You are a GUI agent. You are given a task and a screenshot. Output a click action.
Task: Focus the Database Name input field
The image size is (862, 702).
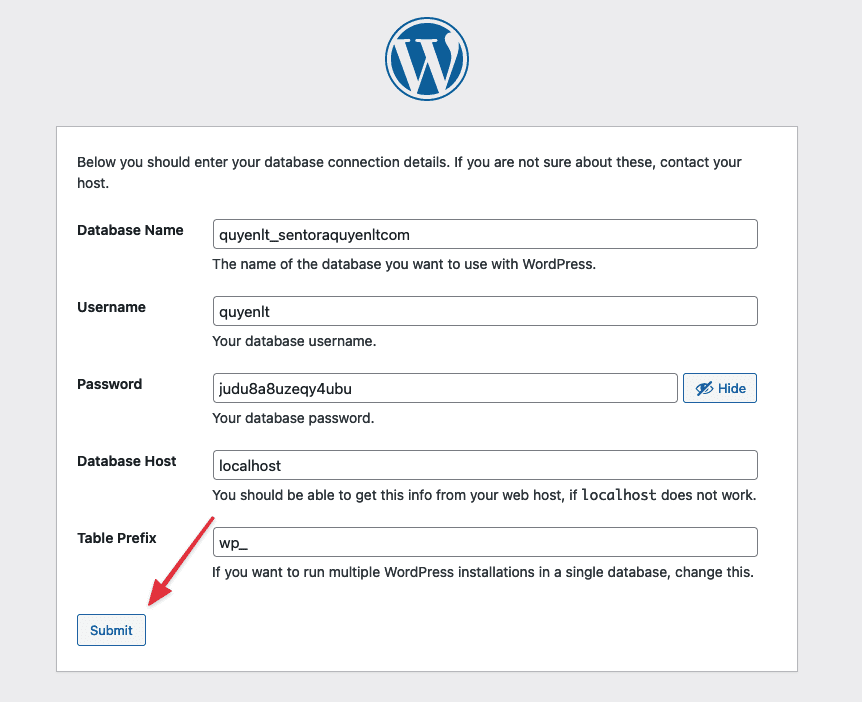click(x=485, y=234)
